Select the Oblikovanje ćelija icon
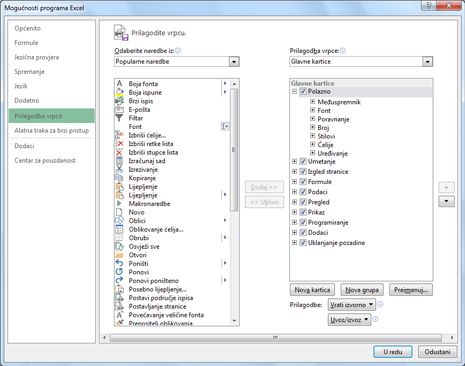This screenshot has height=366, width=465. click(119, 229)
